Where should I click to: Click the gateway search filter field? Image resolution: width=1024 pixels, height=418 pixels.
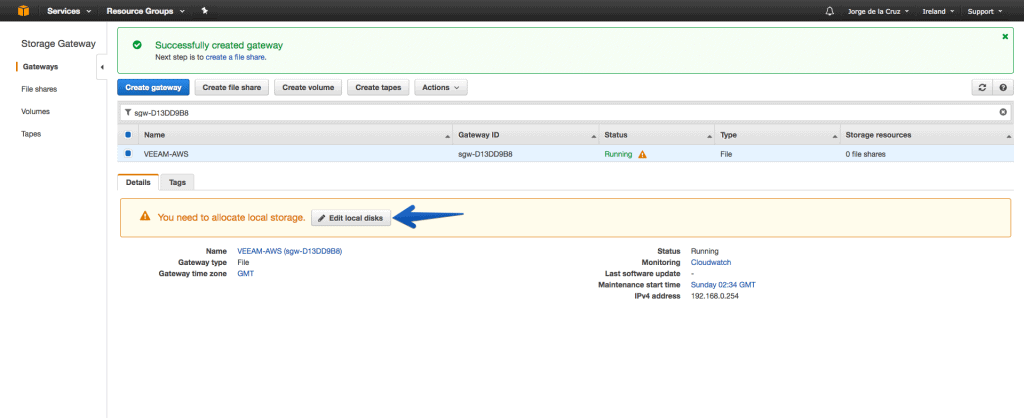pos(566,112)
